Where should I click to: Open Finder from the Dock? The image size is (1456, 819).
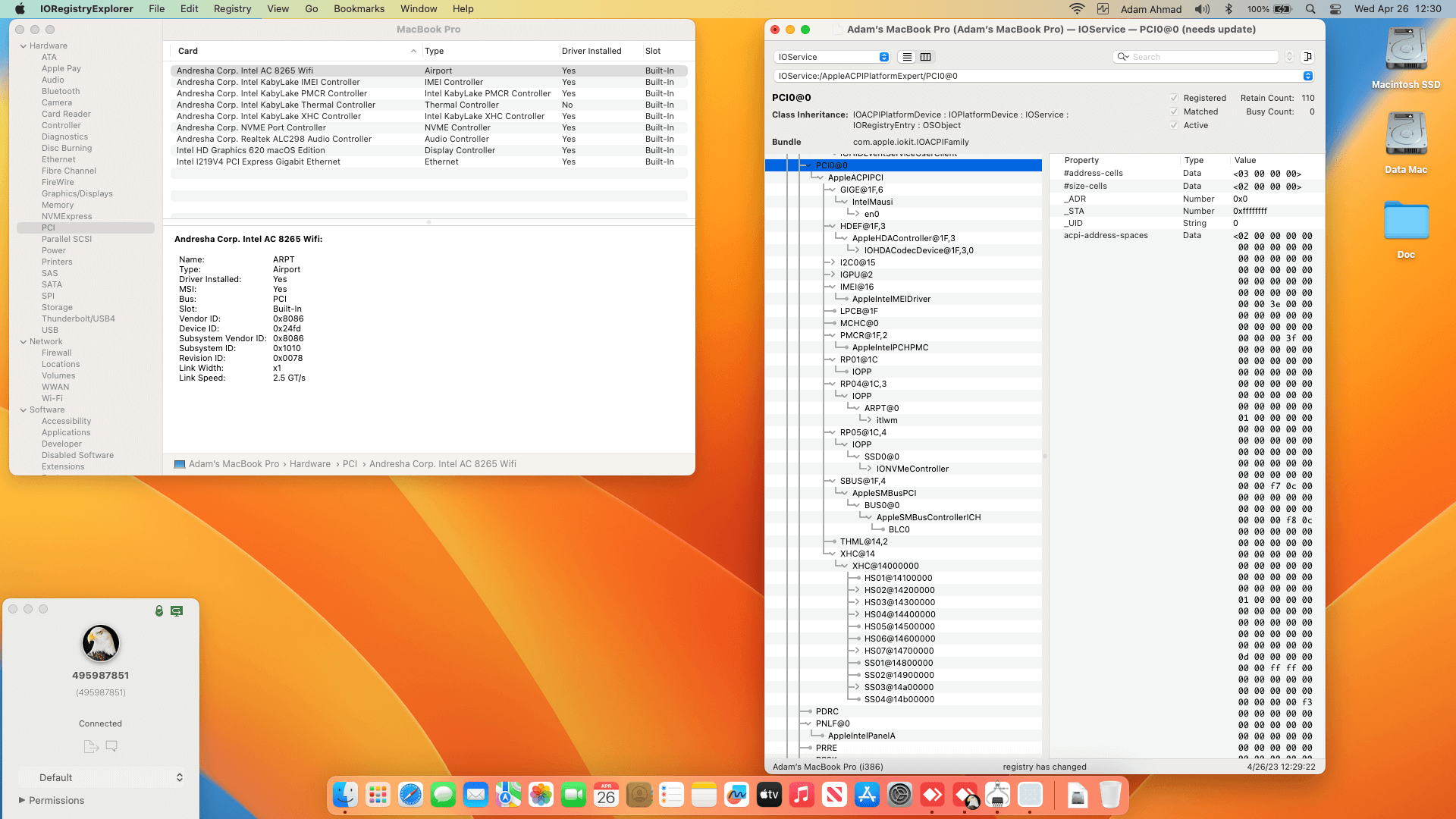click(345, 795)
